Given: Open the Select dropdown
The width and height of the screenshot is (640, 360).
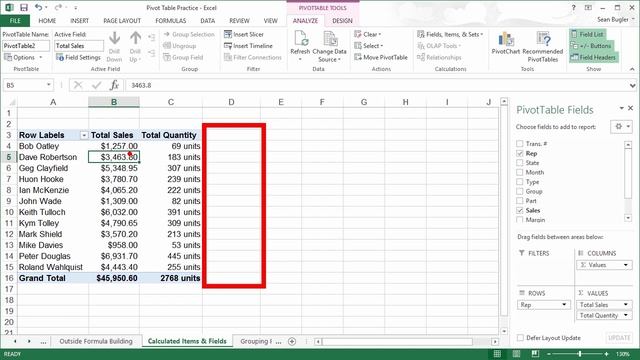Looking at the screenshot, I should tap(369, 46).
